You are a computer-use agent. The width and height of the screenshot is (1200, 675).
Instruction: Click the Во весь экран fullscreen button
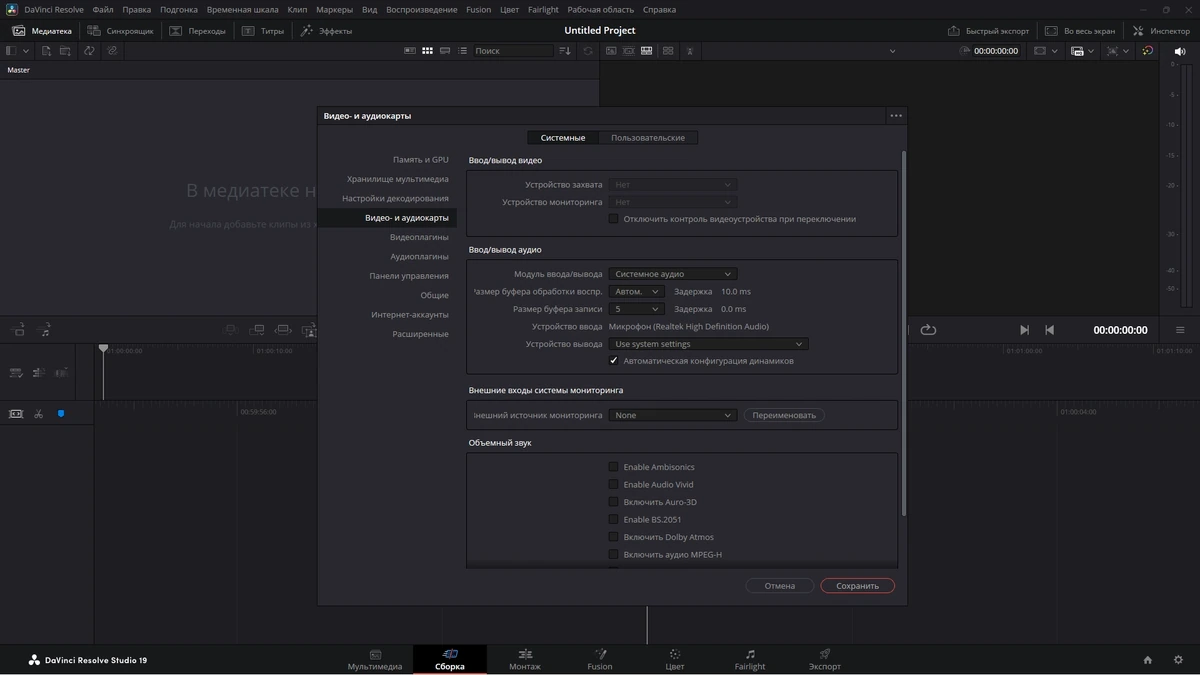point(1080,31)
